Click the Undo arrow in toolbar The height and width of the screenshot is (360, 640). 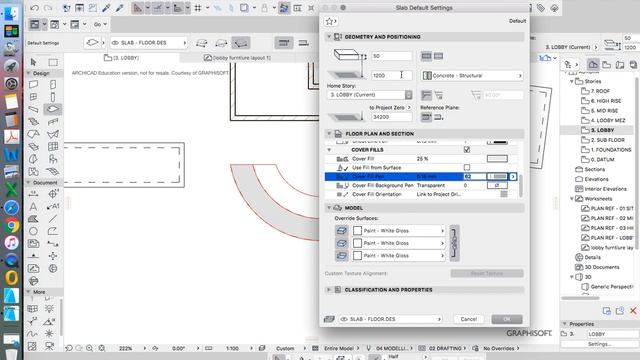pos(34,8)
